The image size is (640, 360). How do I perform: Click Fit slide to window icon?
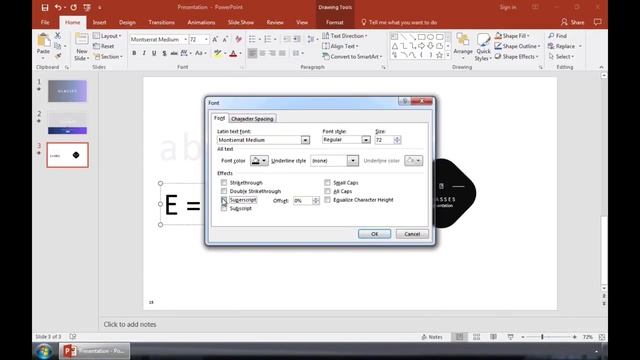click(x=602, y=337)
